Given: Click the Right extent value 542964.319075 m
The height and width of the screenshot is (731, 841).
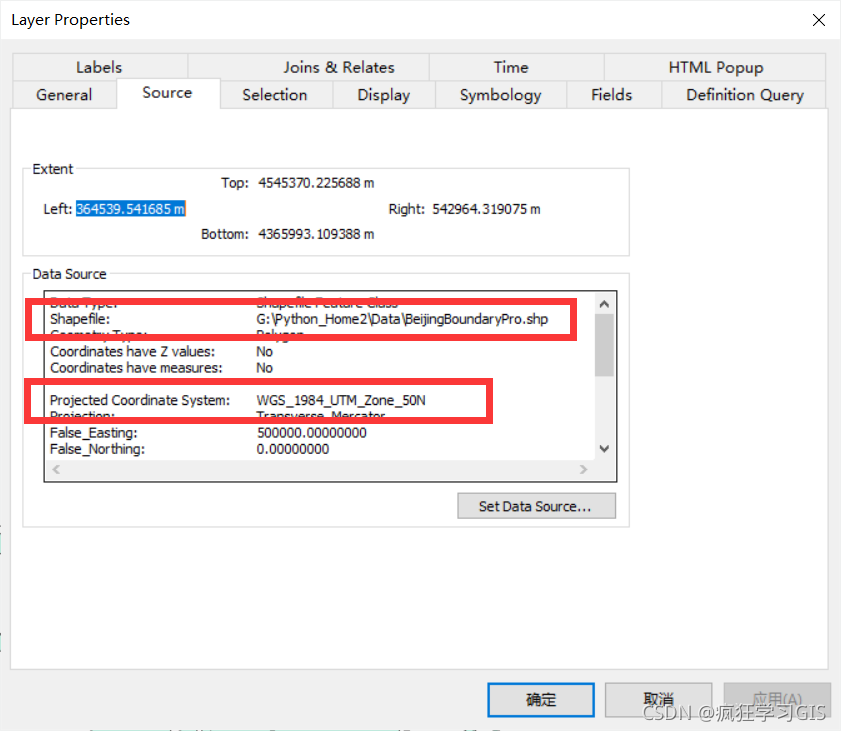Looking at the screenshot, I should (486, 209).
